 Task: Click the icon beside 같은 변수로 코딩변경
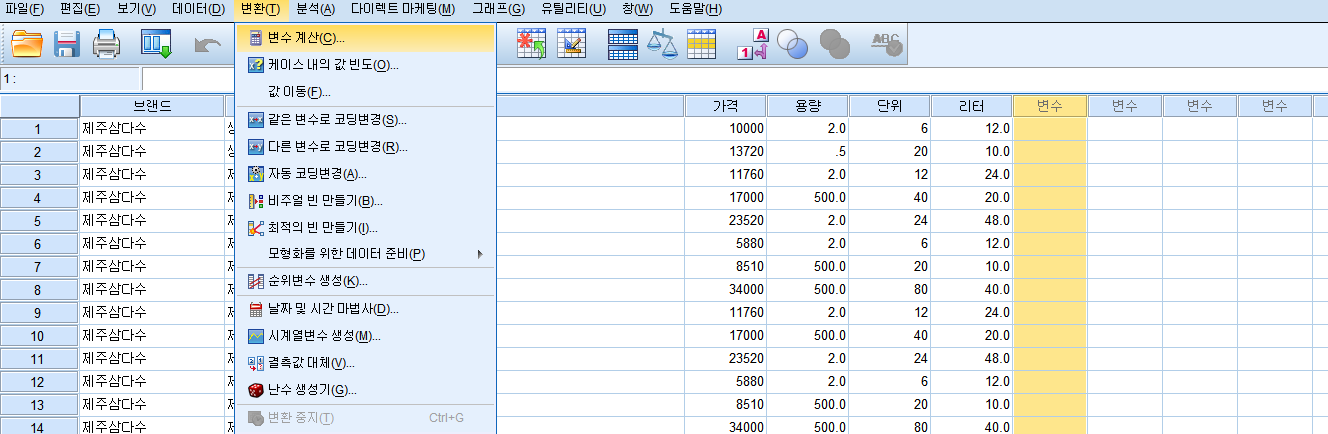255,120
